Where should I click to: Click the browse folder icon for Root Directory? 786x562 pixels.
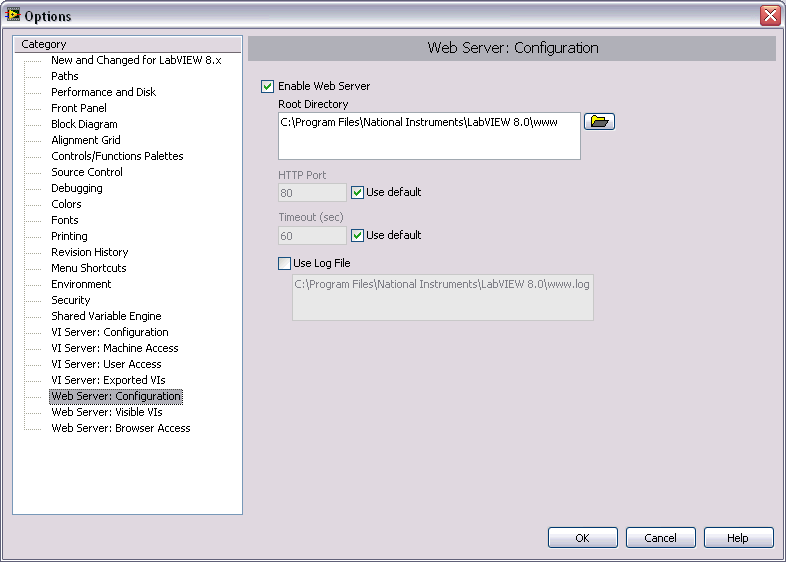(600, 121)
